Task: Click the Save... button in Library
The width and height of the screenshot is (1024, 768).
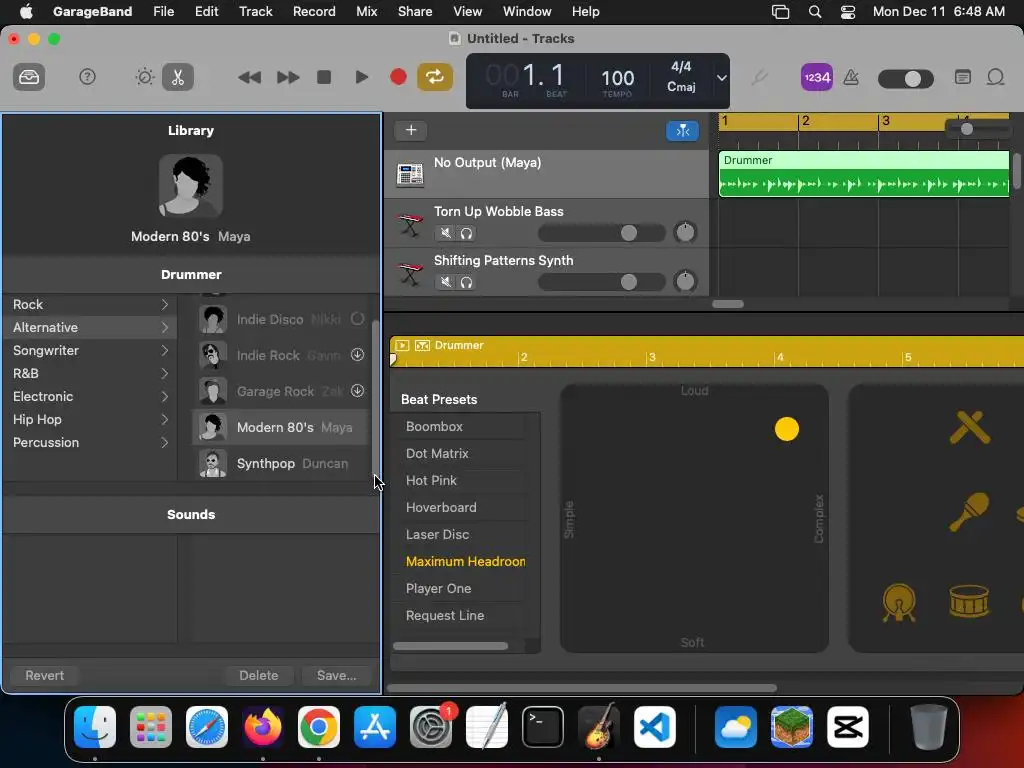Action: (336, 675)
